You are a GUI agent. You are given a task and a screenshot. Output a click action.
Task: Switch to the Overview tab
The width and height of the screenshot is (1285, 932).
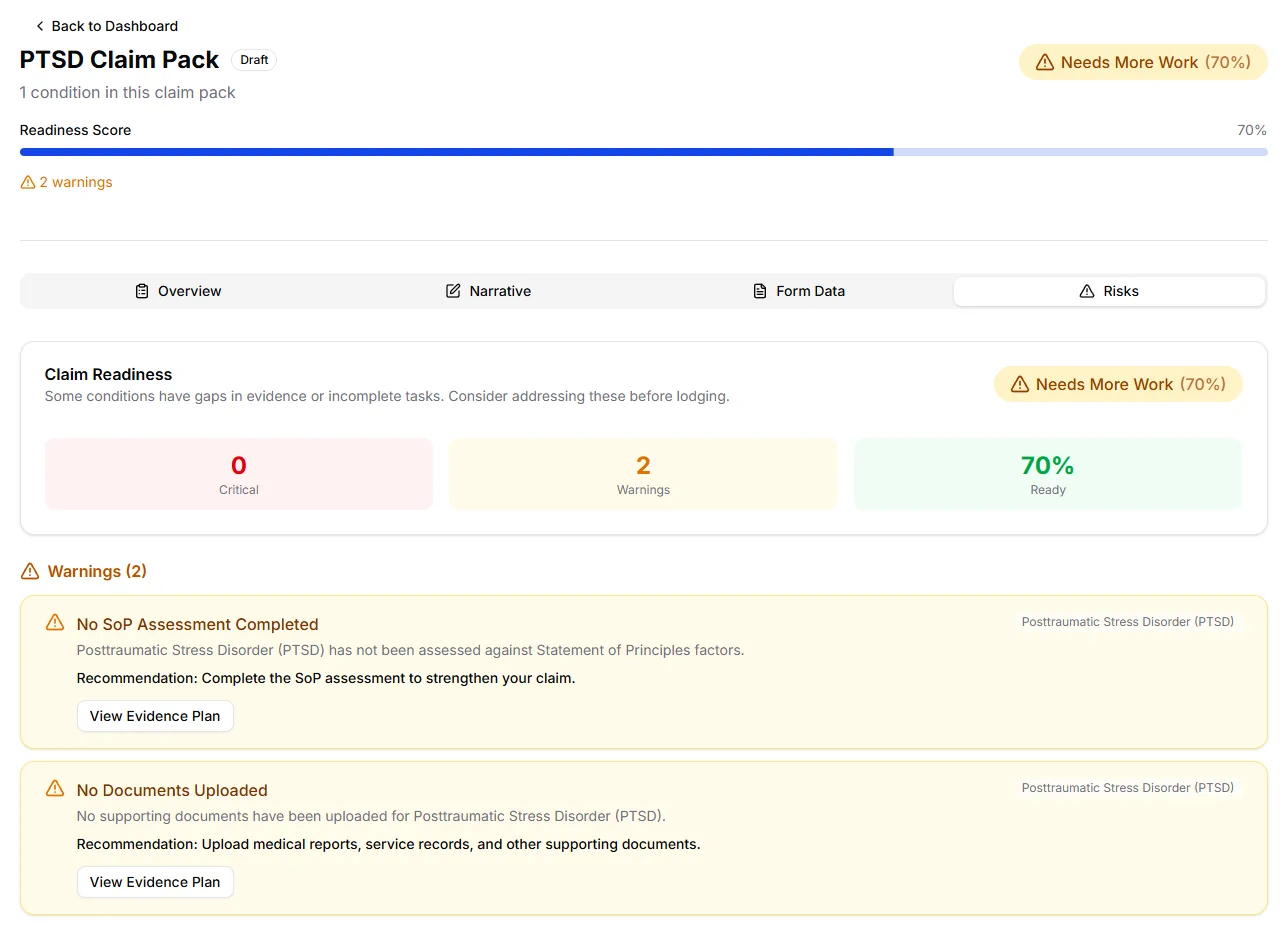coord(178,291)
